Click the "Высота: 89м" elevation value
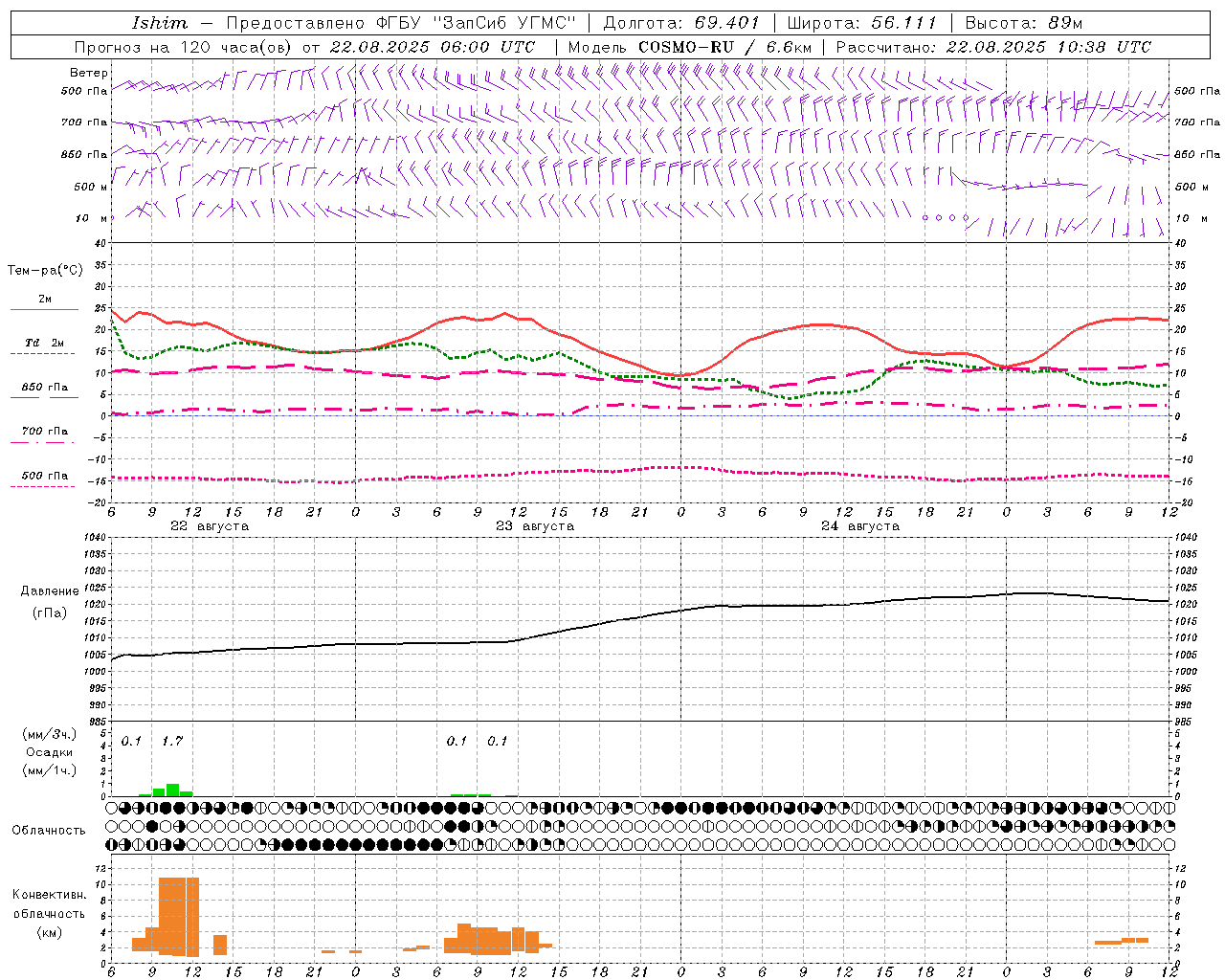Viewport: 1225px width, 980px height. (1023, 23)
